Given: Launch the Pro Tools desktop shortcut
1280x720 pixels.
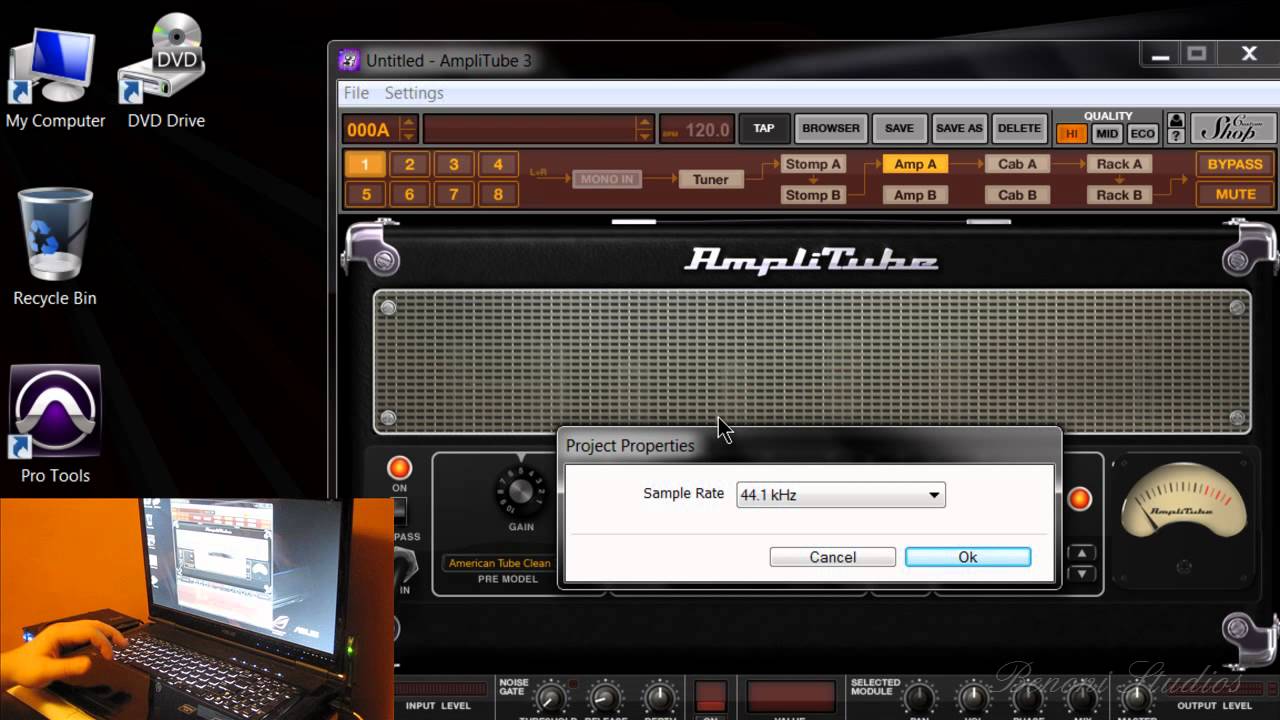Looking at the screenshot, I should click(x=55, y=424).
